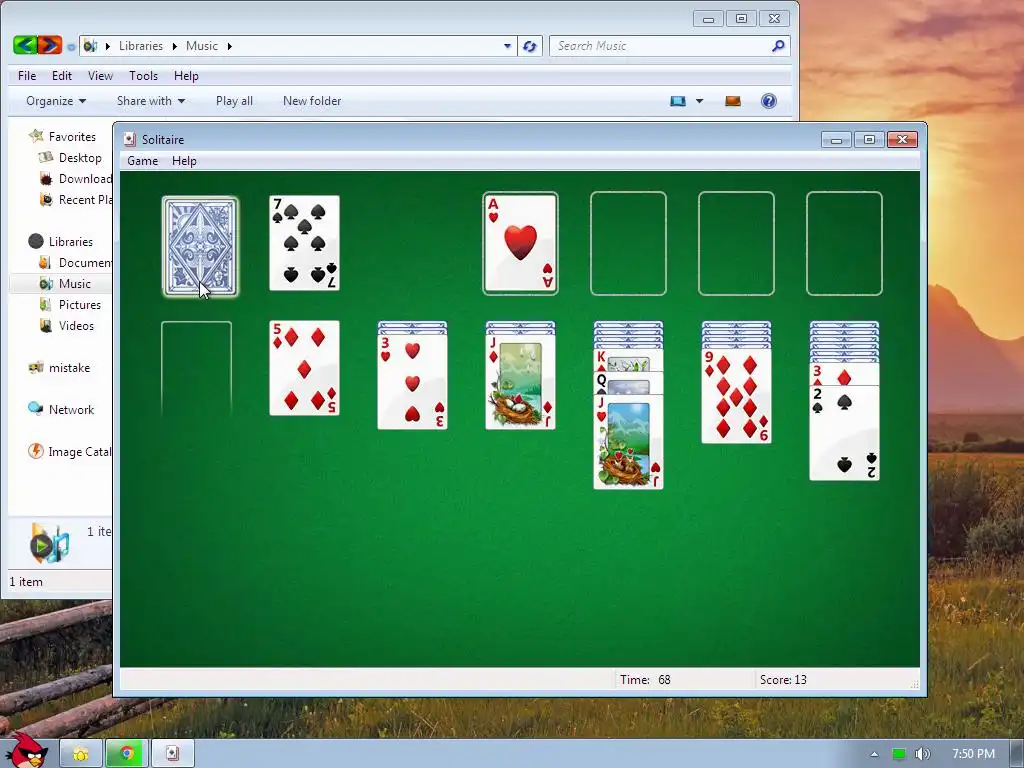Open View menu in Music window
Screen dimensions: 1024x768
pyautogui.click(x=101, y=76)
